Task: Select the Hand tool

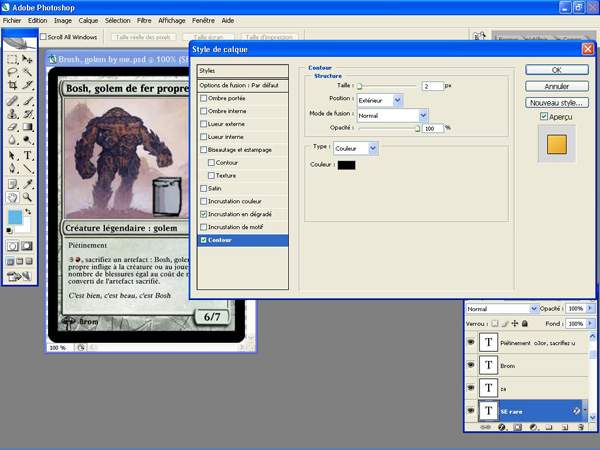Action: pos(12,197)
